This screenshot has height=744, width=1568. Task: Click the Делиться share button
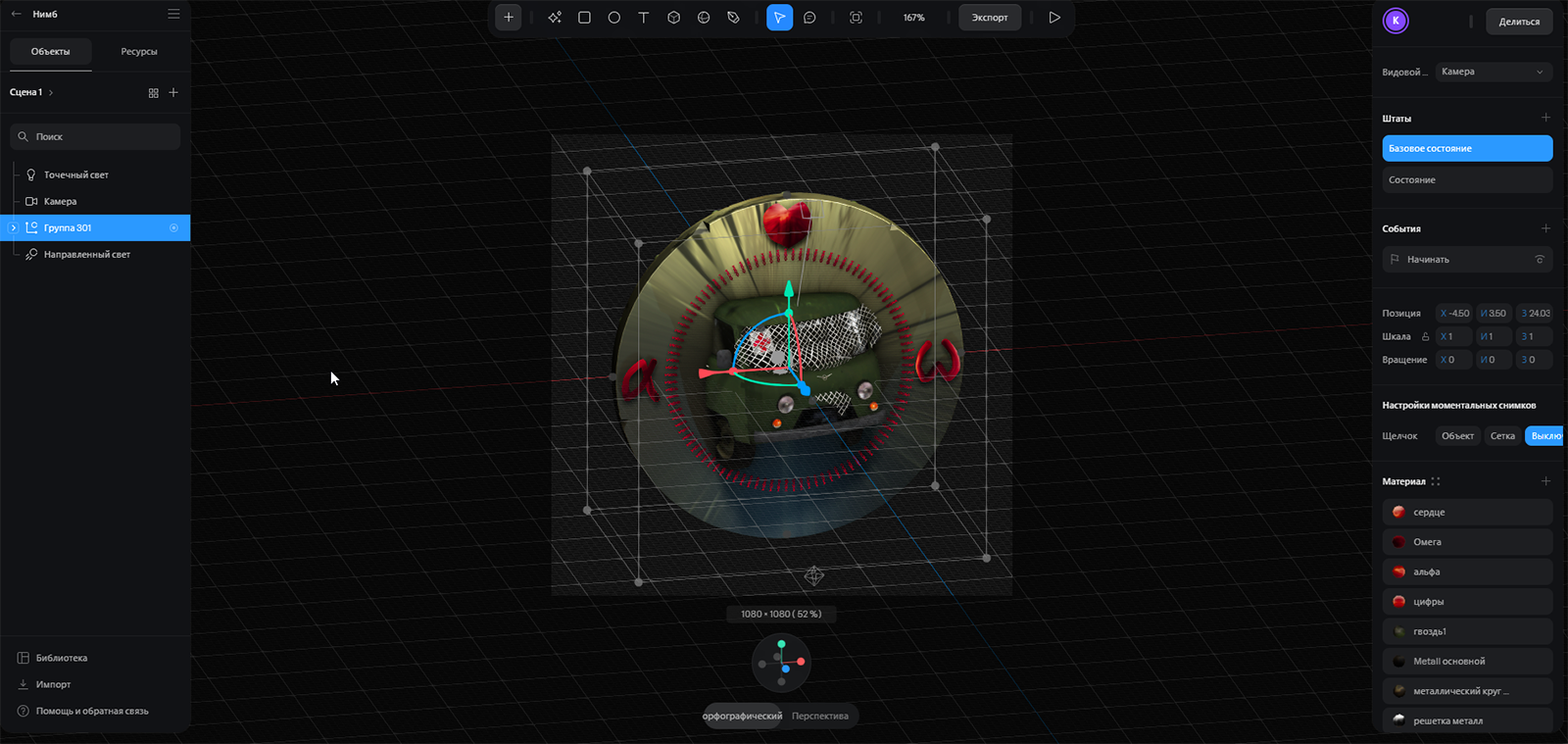coord(1518,22)
